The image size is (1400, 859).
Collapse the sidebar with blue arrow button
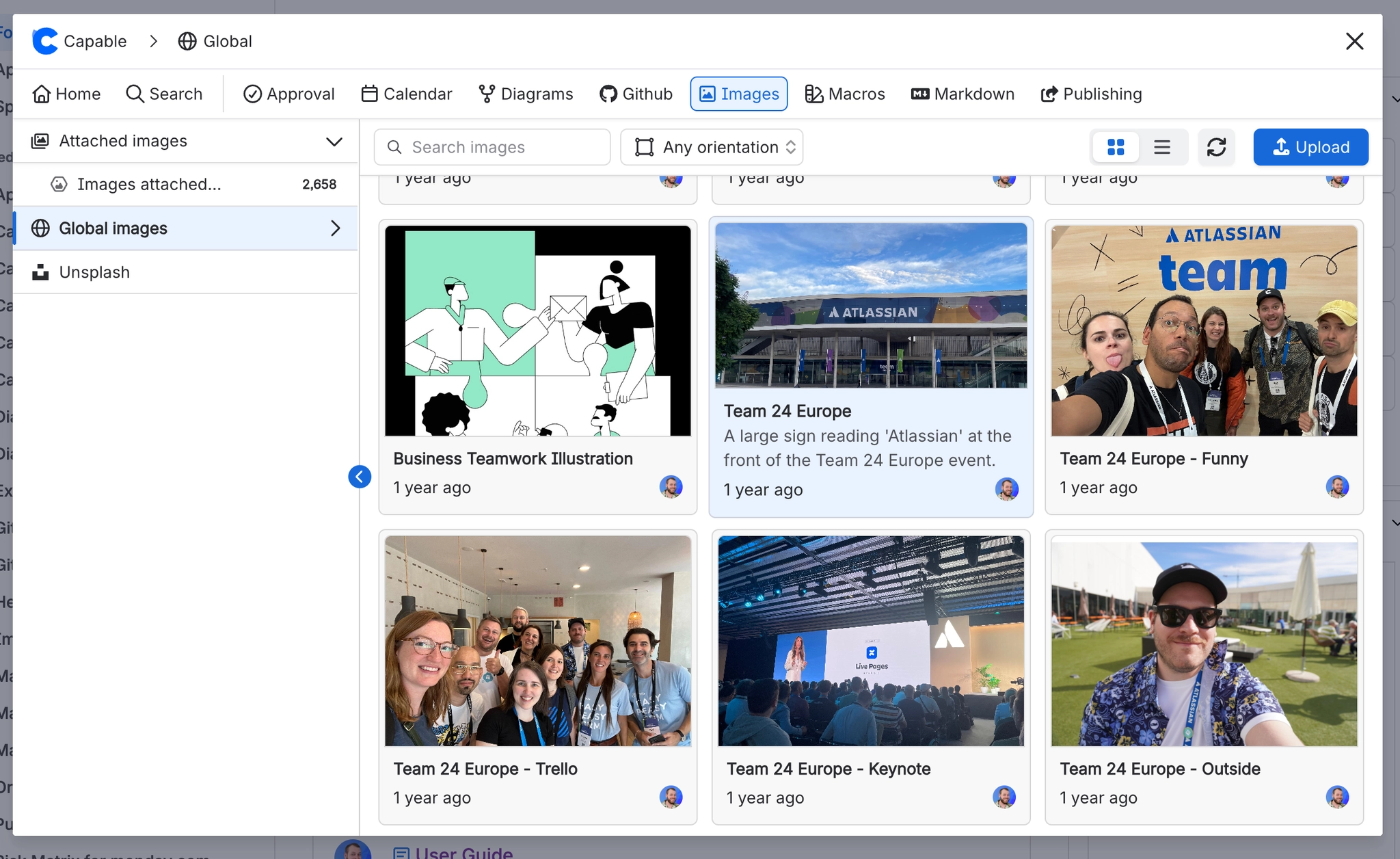pyautogui.click(x=360, y=477)
